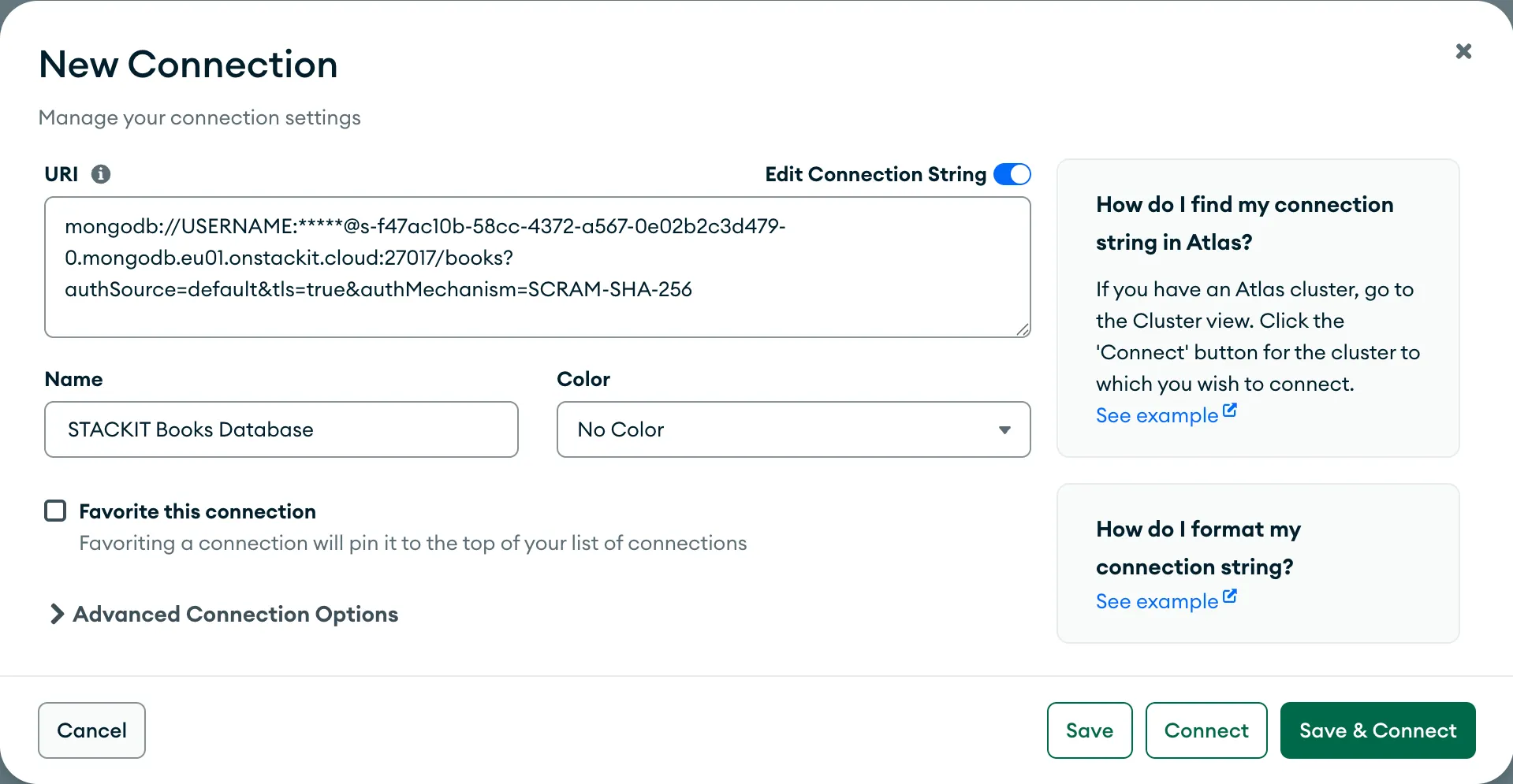Check the Favorite this connection checkbox
The width and height of the screenshot is (1513, 784).
point(55,511)
